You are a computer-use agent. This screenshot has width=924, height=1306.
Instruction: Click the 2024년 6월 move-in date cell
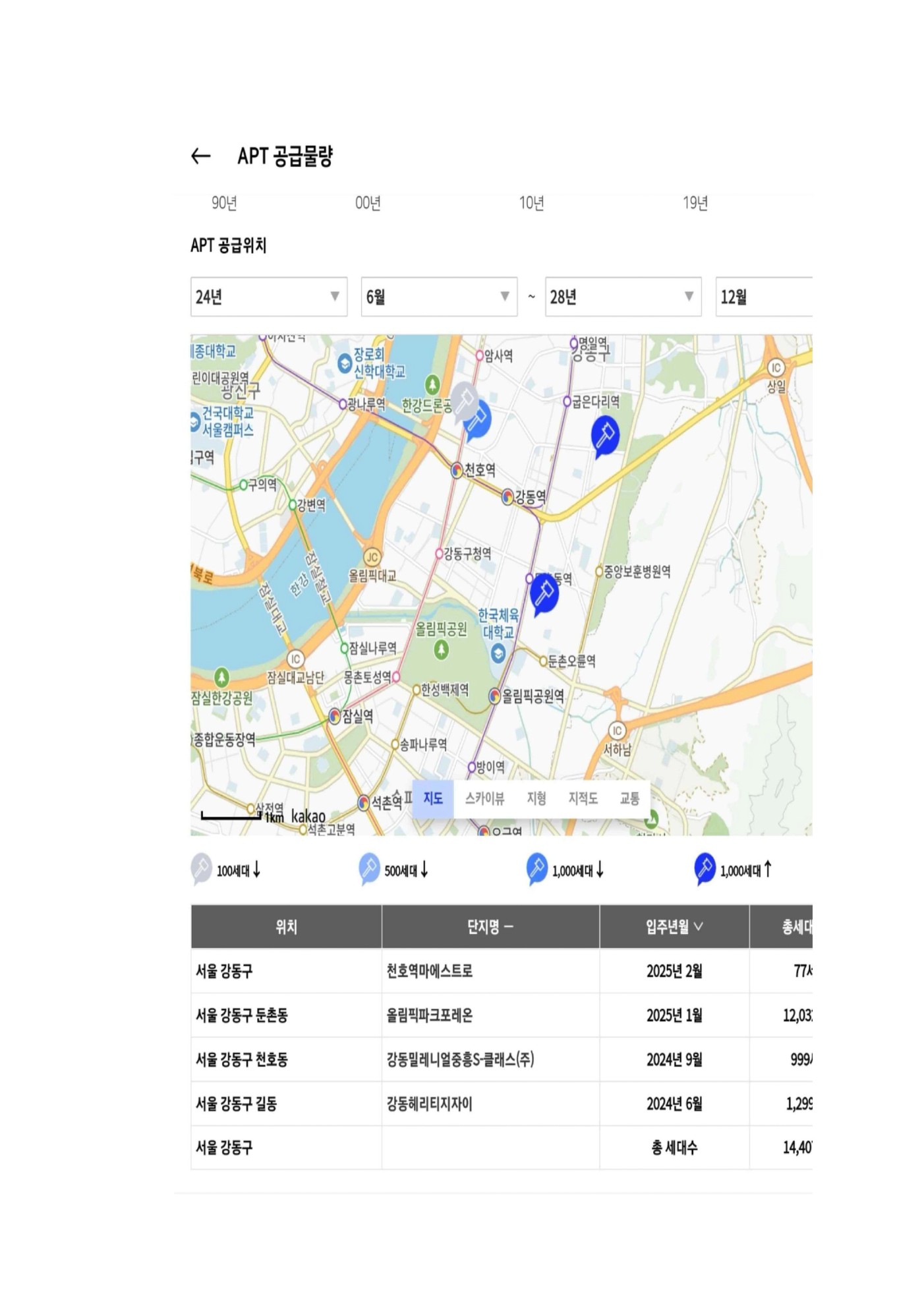tap(674, 1104)
